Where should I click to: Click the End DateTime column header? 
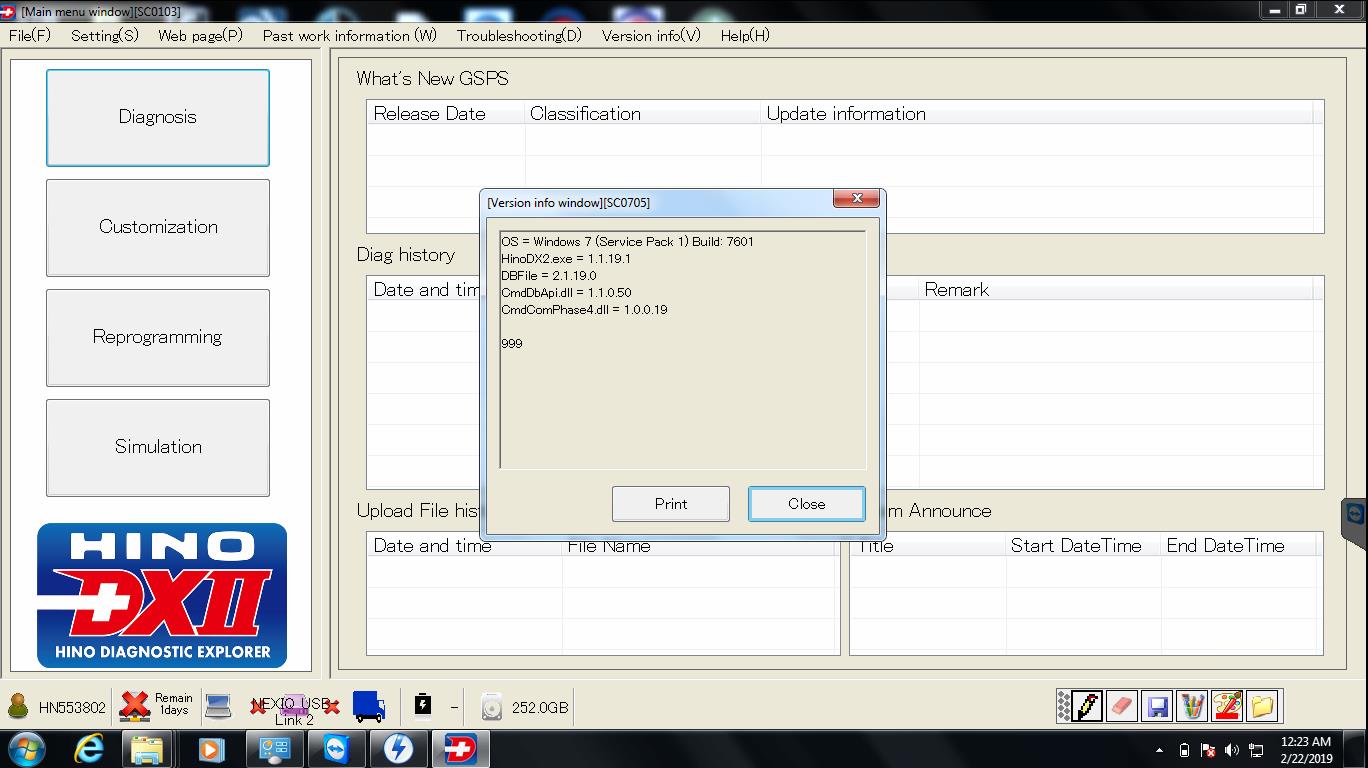1241,545
